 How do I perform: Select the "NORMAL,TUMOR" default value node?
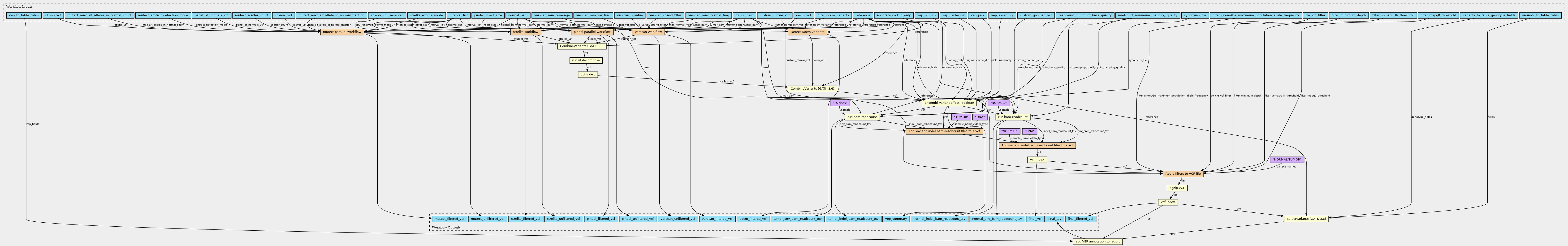pos(1287,160)
